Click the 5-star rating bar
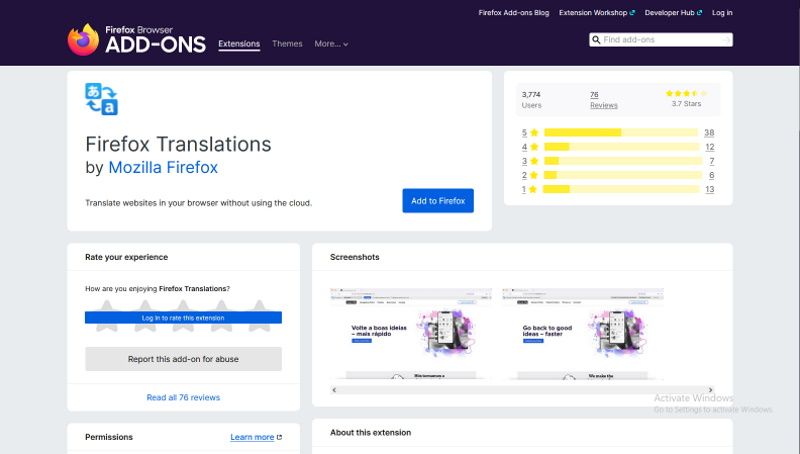The height and width of the screenshot is (454, 800). (621, 133)
